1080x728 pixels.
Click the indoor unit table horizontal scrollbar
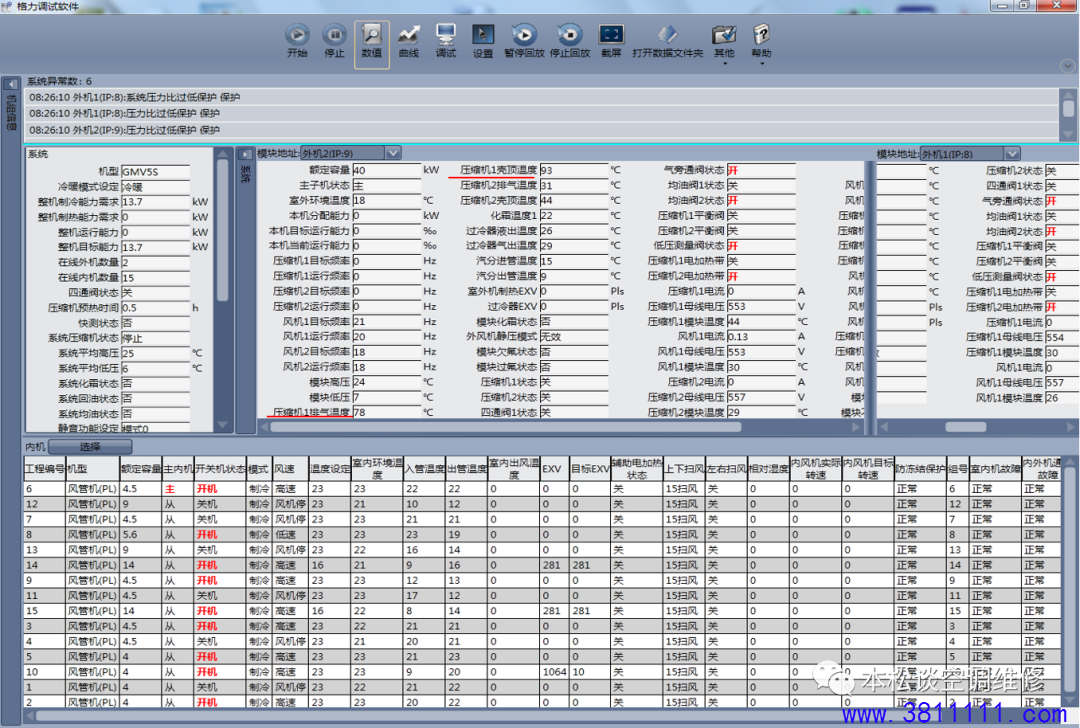544,716
